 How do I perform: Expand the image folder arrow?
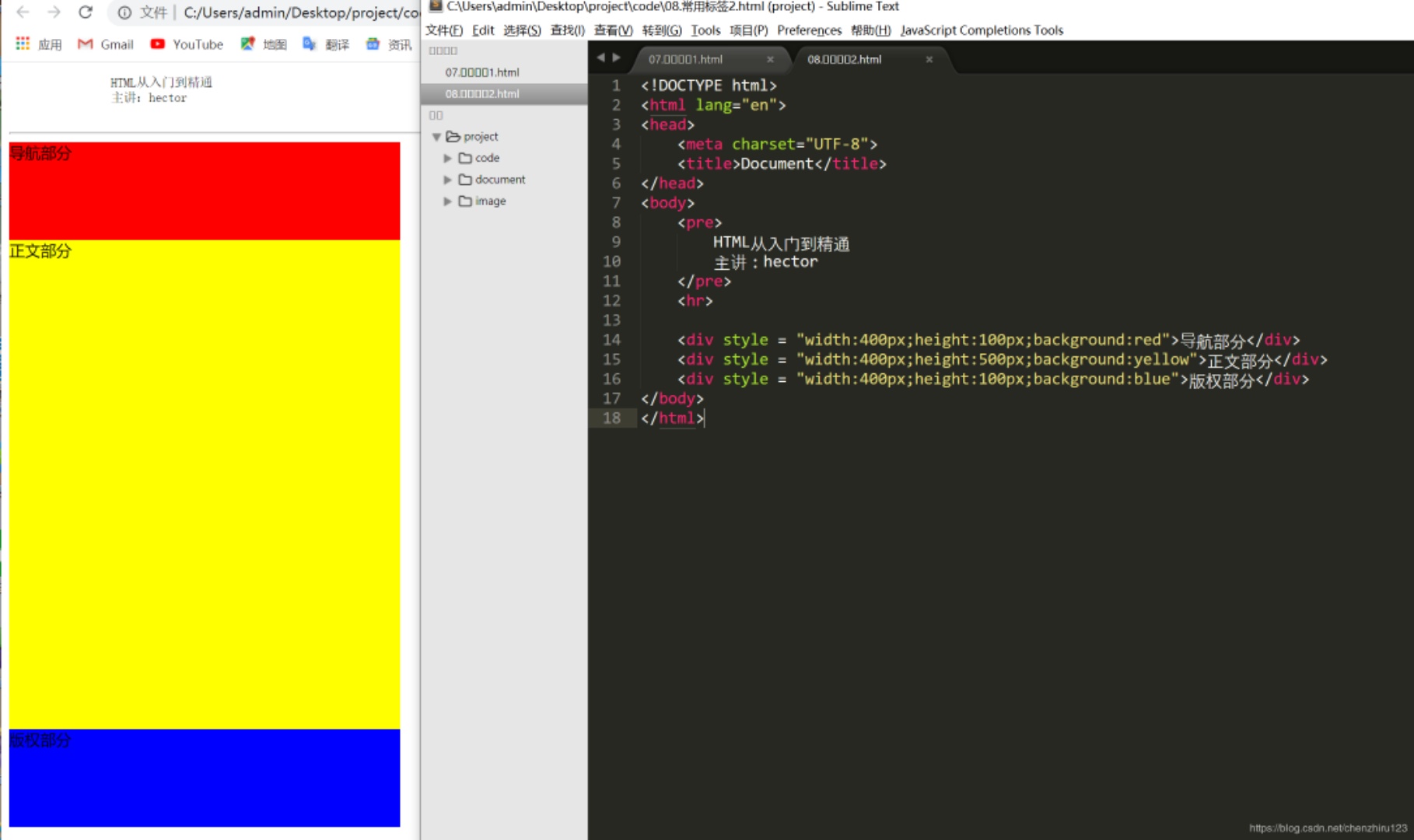pos(447,201)
